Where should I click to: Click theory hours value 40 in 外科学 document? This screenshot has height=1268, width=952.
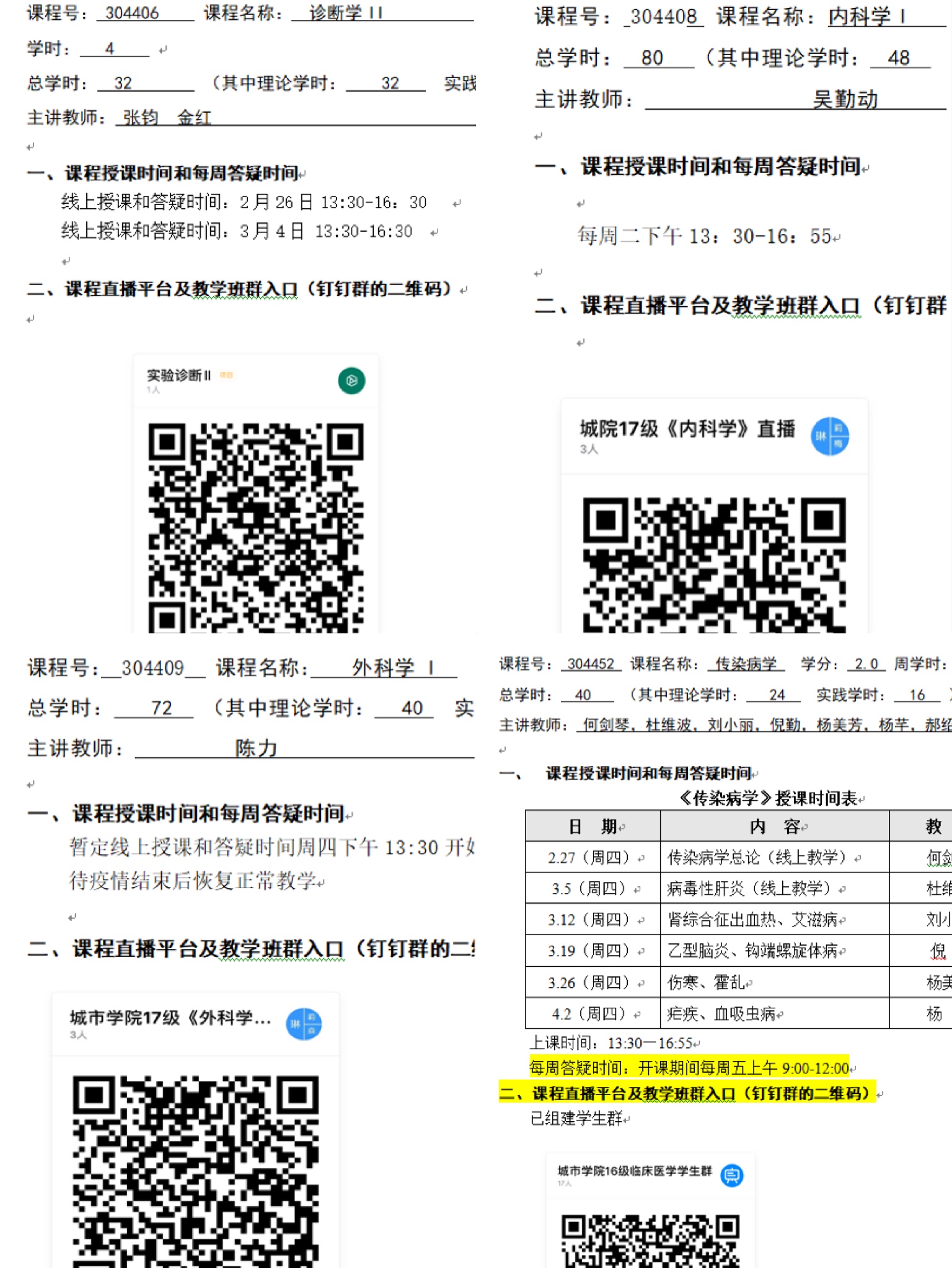click(412, 708)
